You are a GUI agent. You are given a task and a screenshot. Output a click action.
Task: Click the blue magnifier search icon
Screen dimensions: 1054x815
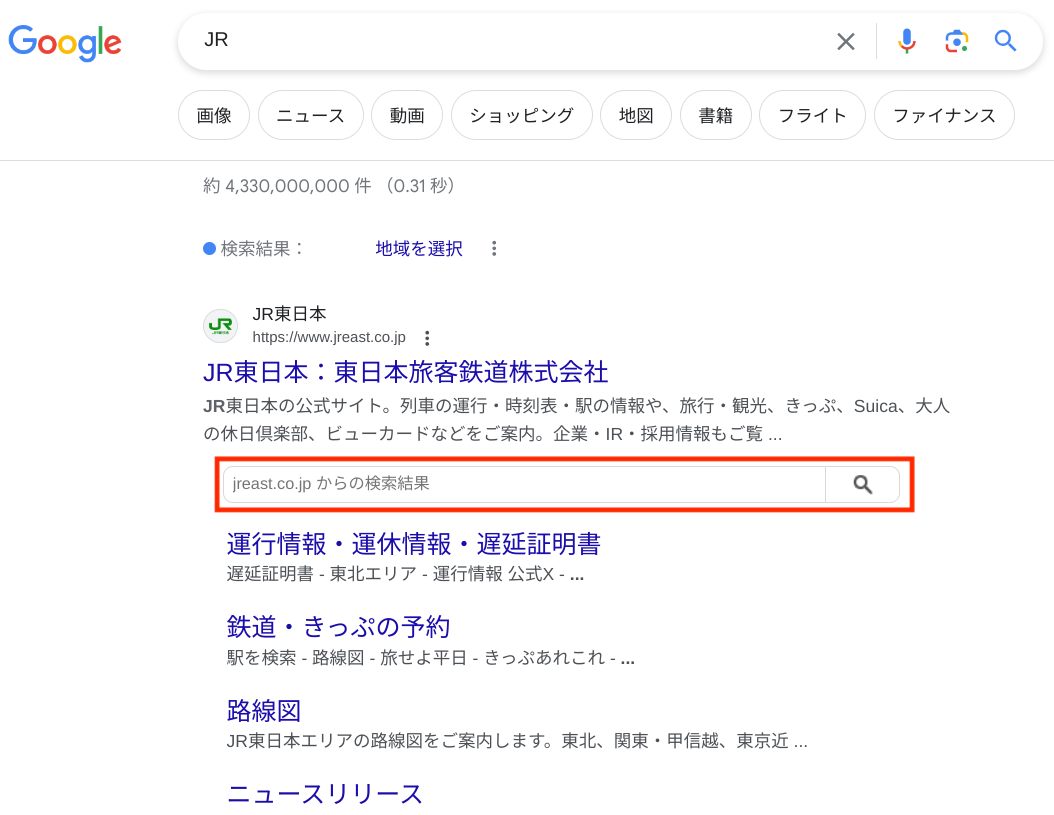[1005, 41]
